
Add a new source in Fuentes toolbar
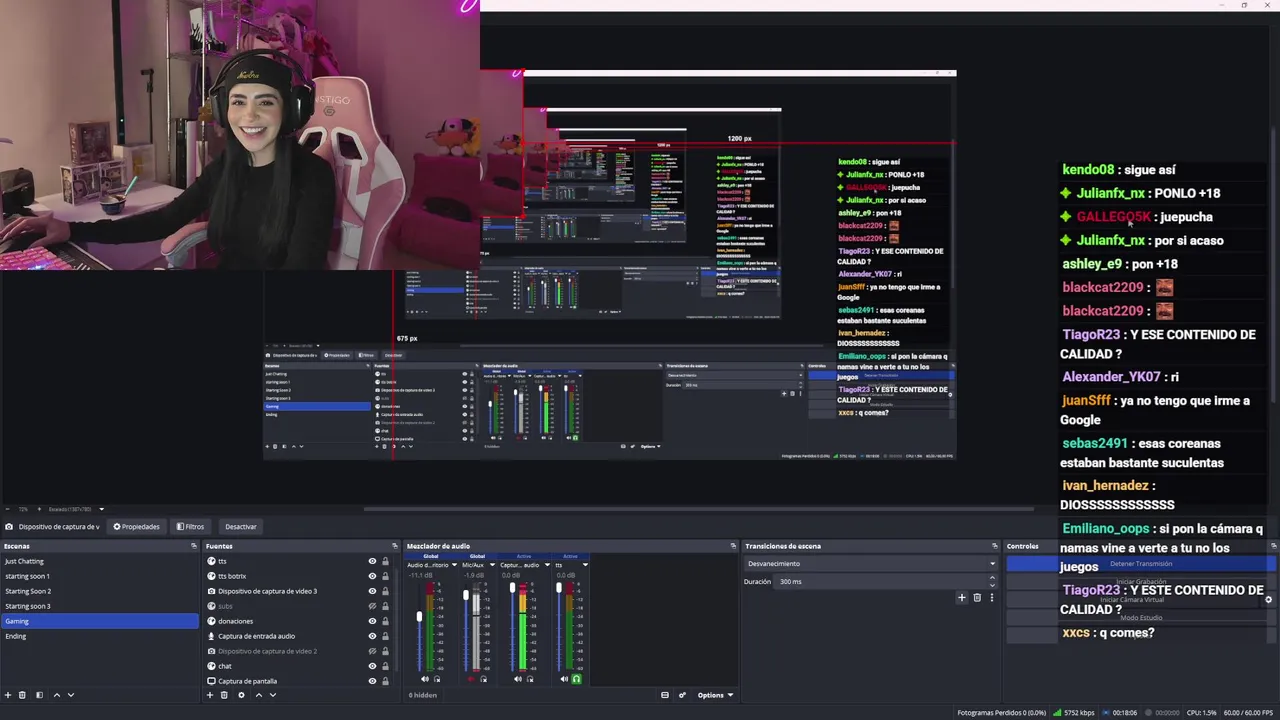[210, 695]
